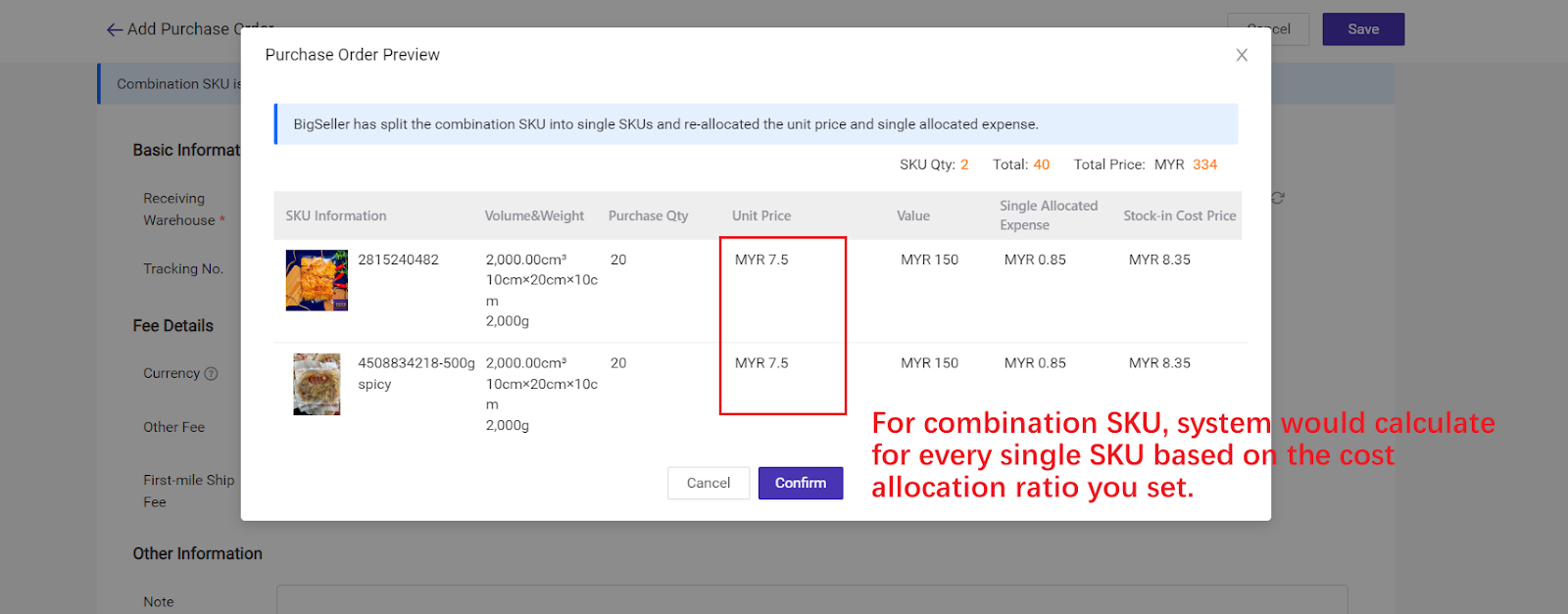Open the product image for 4508834218-500g spicy
The width and height of the screenshot is (1568, 614).
click(x=317, y=384)
